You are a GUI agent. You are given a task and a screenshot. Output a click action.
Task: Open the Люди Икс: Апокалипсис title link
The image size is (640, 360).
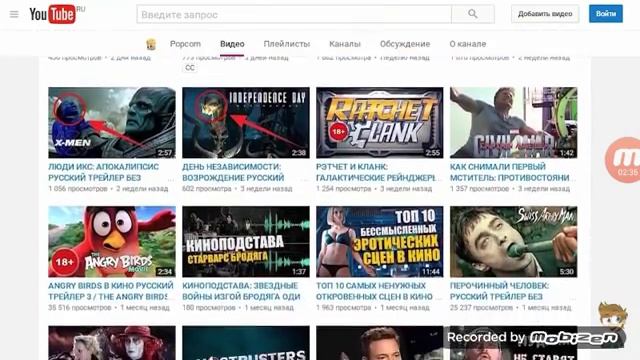104,172
